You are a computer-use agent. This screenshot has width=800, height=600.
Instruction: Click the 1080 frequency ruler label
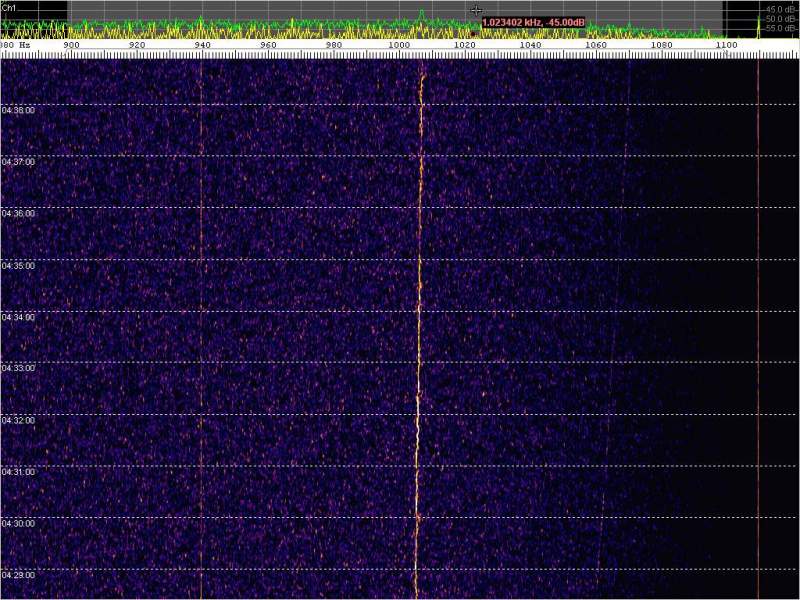661,45
